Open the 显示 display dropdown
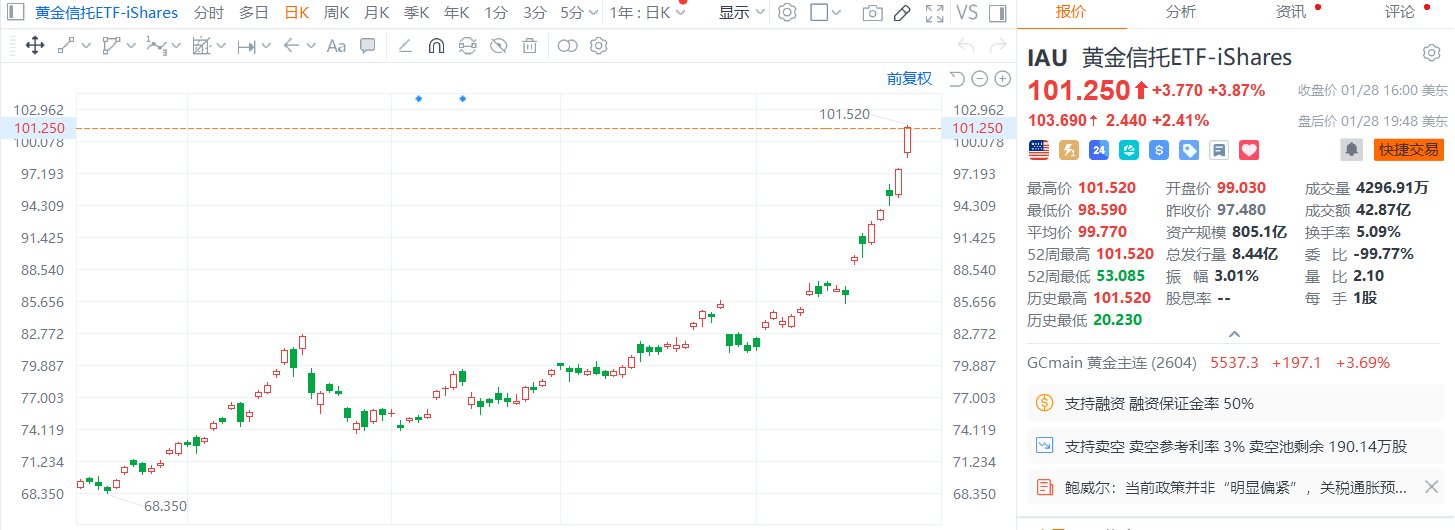The width and height of the screenshot is (1455, 530). 741,13
